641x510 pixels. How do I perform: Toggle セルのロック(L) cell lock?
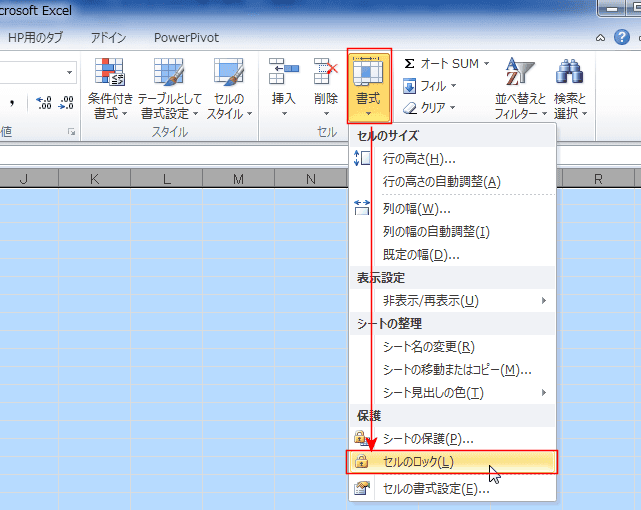(452, 462)
